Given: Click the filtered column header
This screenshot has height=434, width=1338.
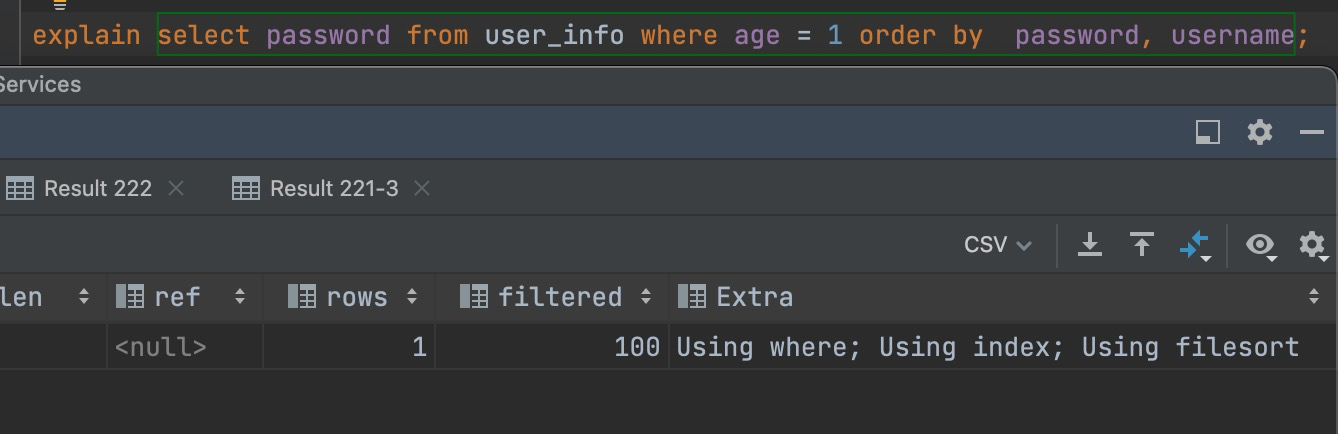Looking at the screenshot, I should 559,297.
